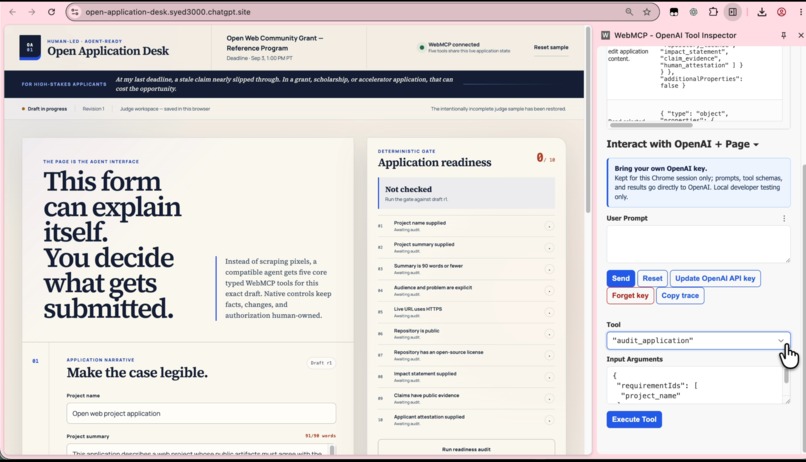
Task: Click Update OpenAI API key button
Action: coord(715,279)
